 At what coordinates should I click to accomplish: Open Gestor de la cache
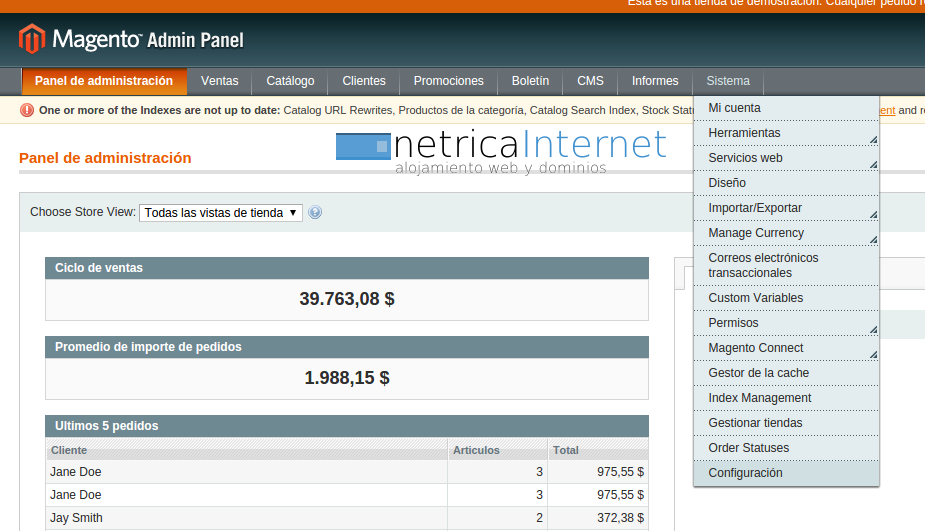(758, 373)
